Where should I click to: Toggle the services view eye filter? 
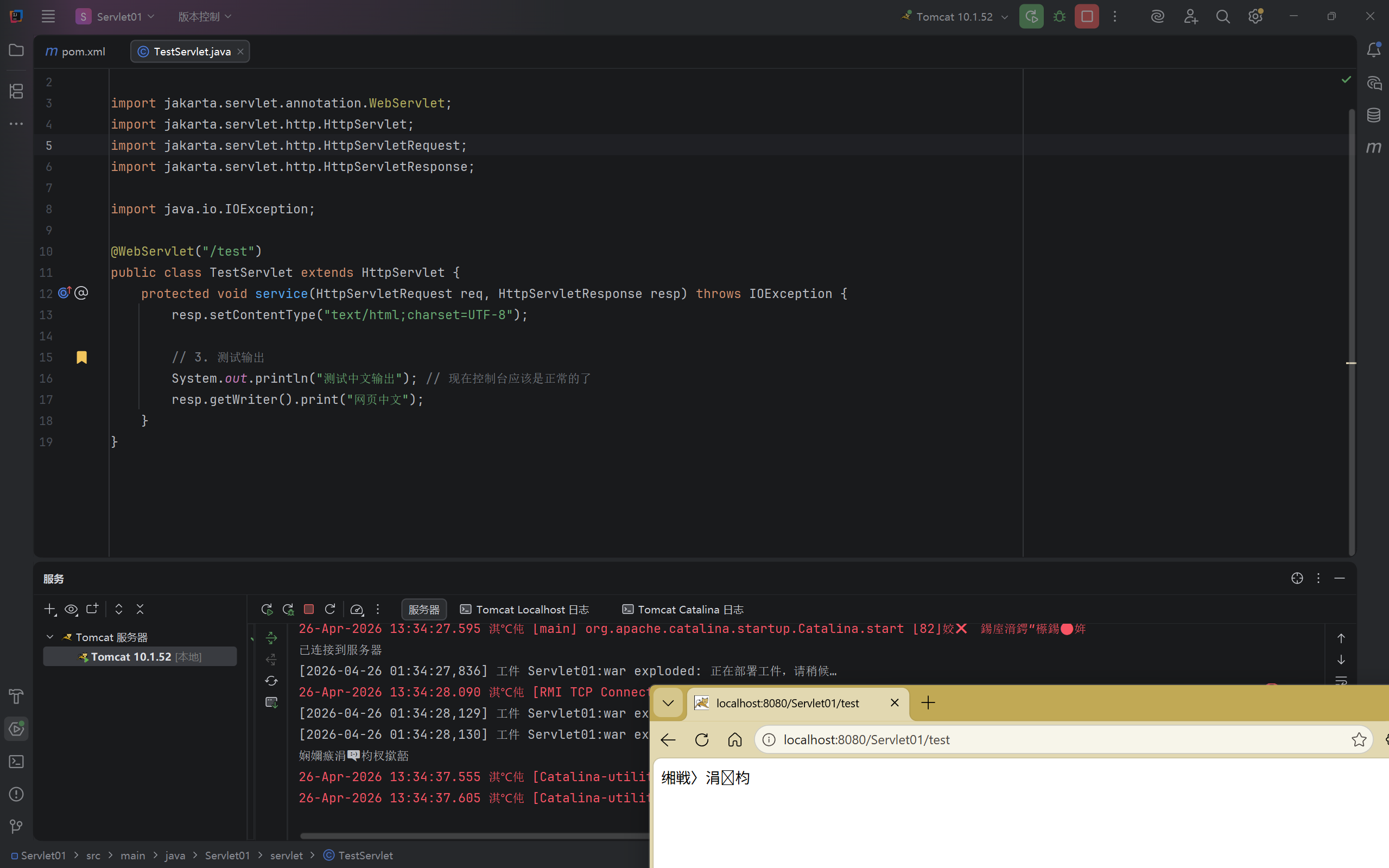(71, 609)
